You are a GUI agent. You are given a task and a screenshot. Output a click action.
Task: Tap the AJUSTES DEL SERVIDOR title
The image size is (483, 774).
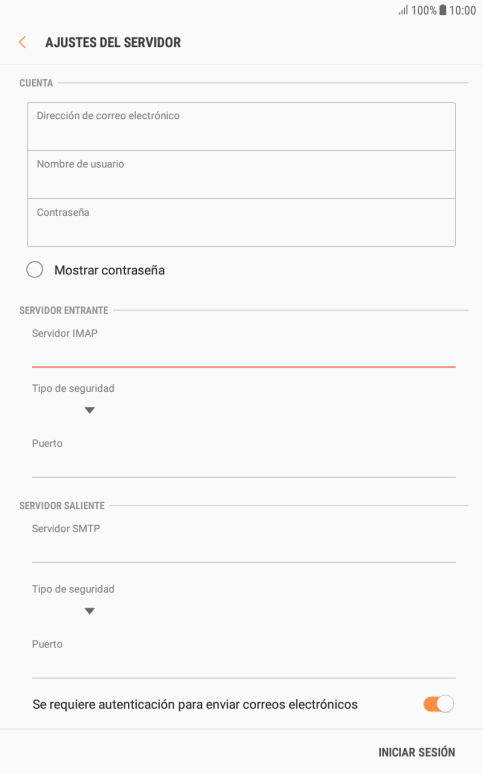(x=113, y=42)
